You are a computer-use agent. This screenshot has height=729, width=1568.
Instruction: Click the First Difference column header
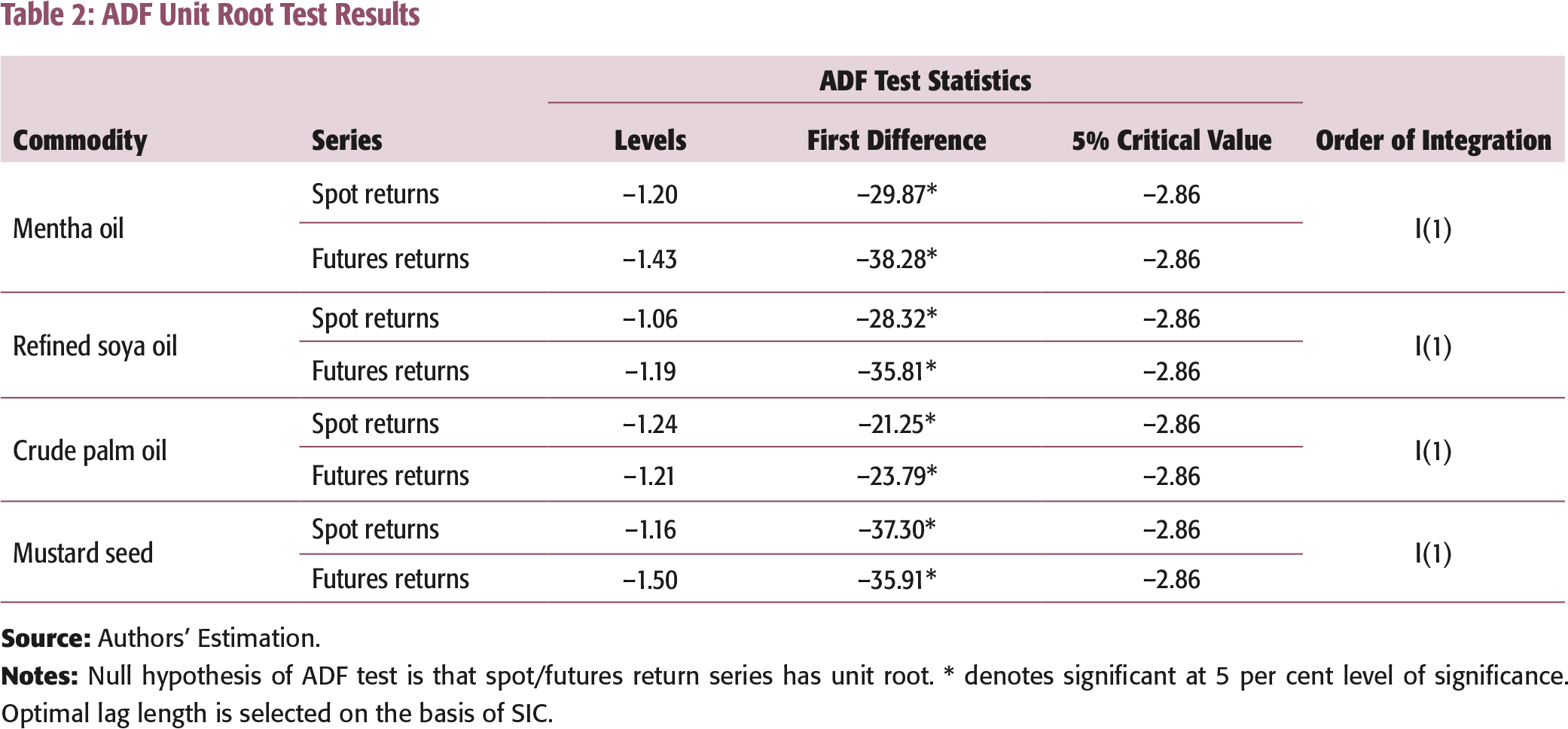pos(896,140)
